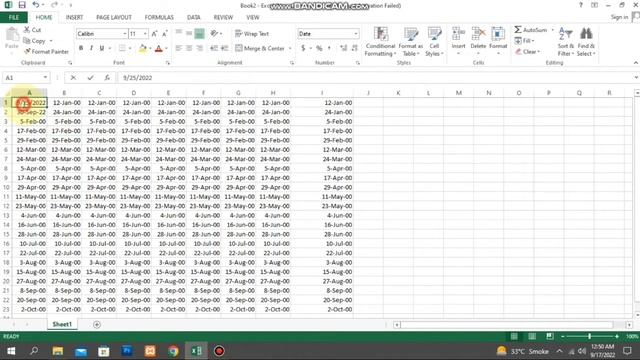Click the Undo arrow icon

coord(36,5)
